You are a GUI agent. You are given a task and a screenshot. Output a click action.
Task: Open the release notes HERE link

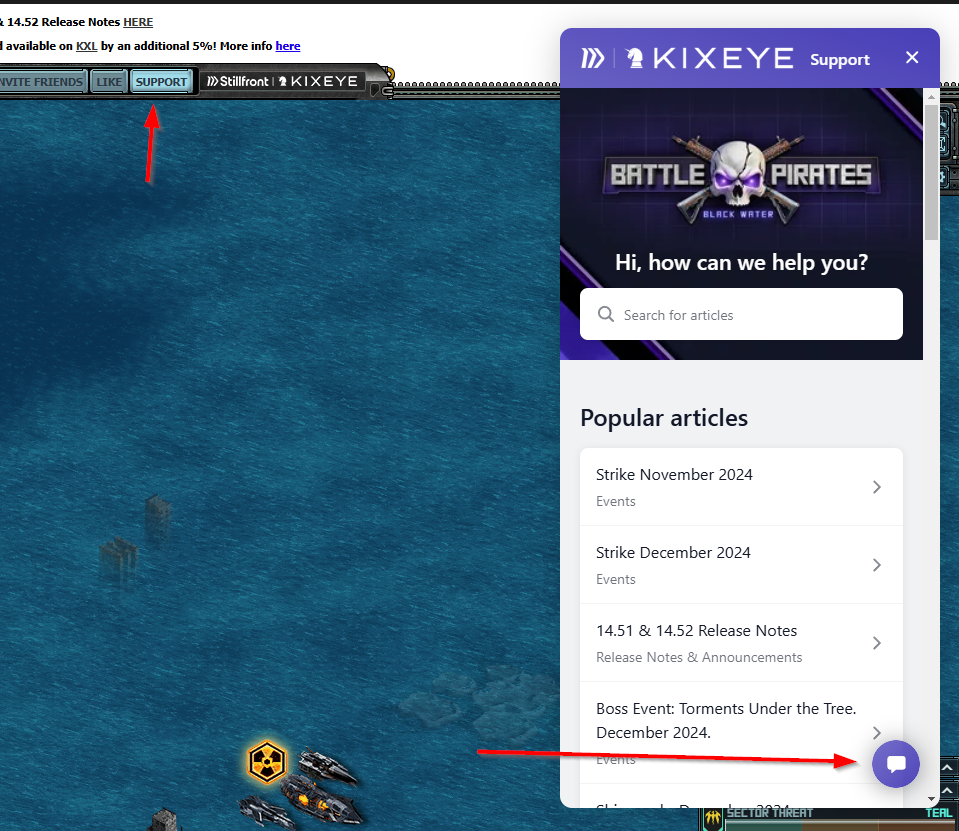click(138, 22)
